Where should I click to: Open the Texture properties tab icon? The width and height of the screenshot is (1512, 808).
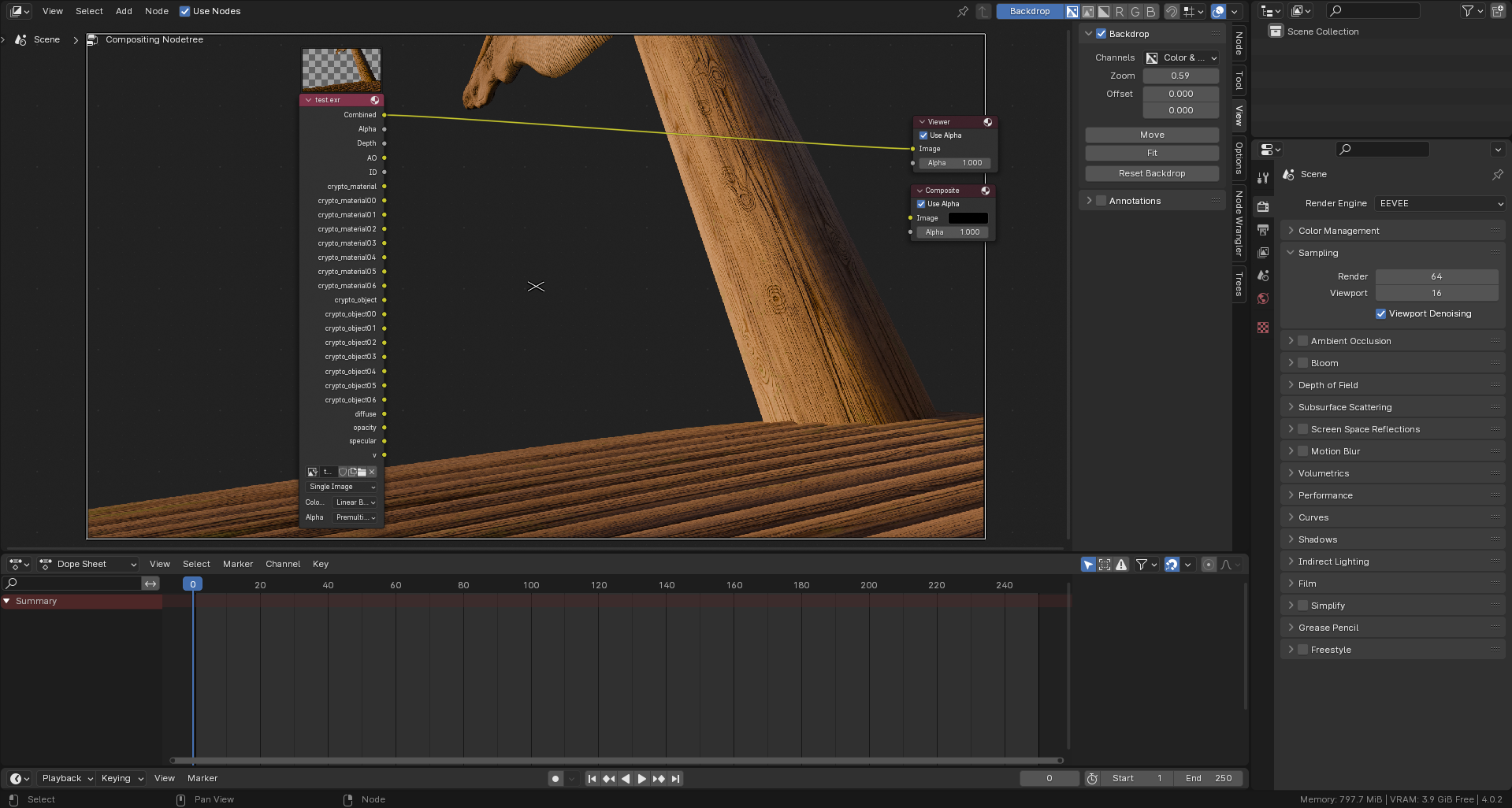(x=1263, y=328)
